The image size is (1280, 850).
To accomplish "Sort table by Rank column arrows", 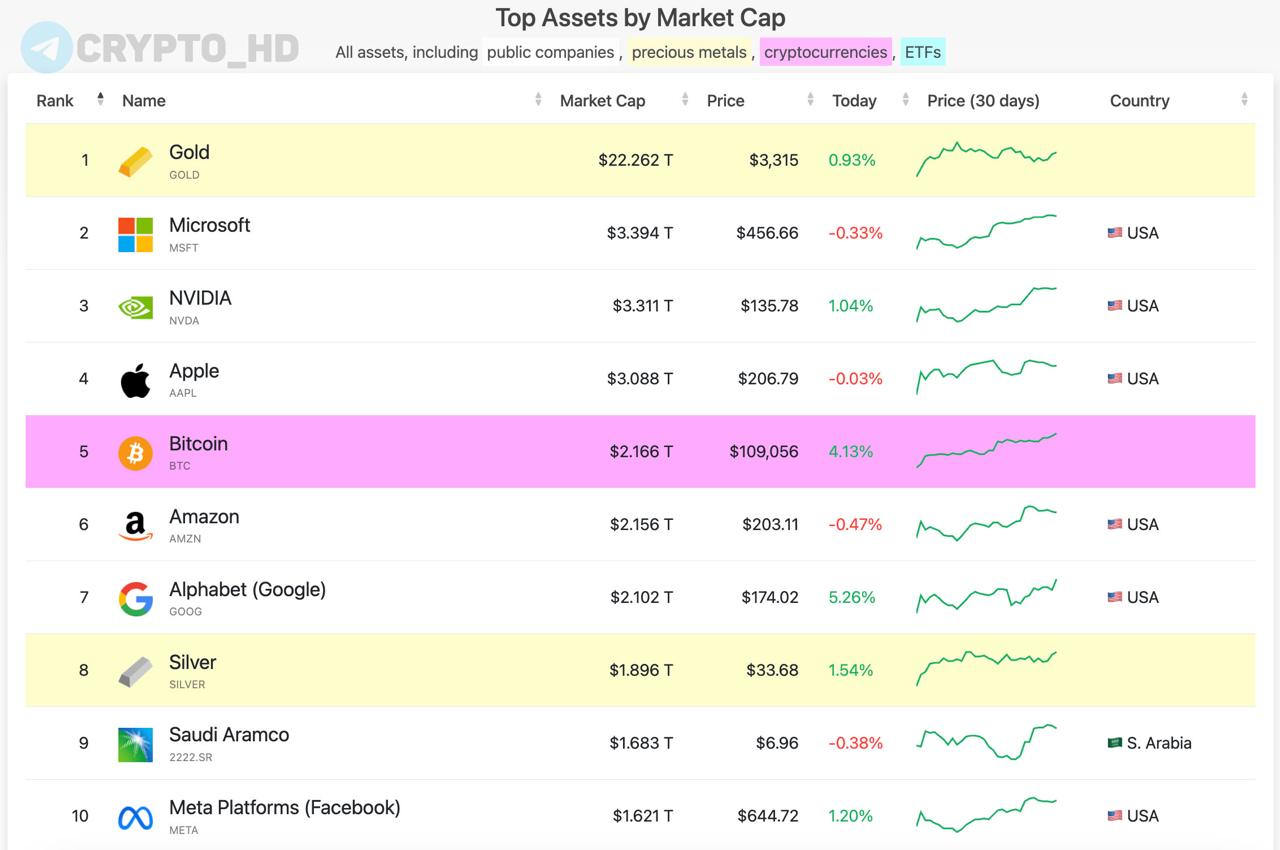I will [x=100, y=99].
